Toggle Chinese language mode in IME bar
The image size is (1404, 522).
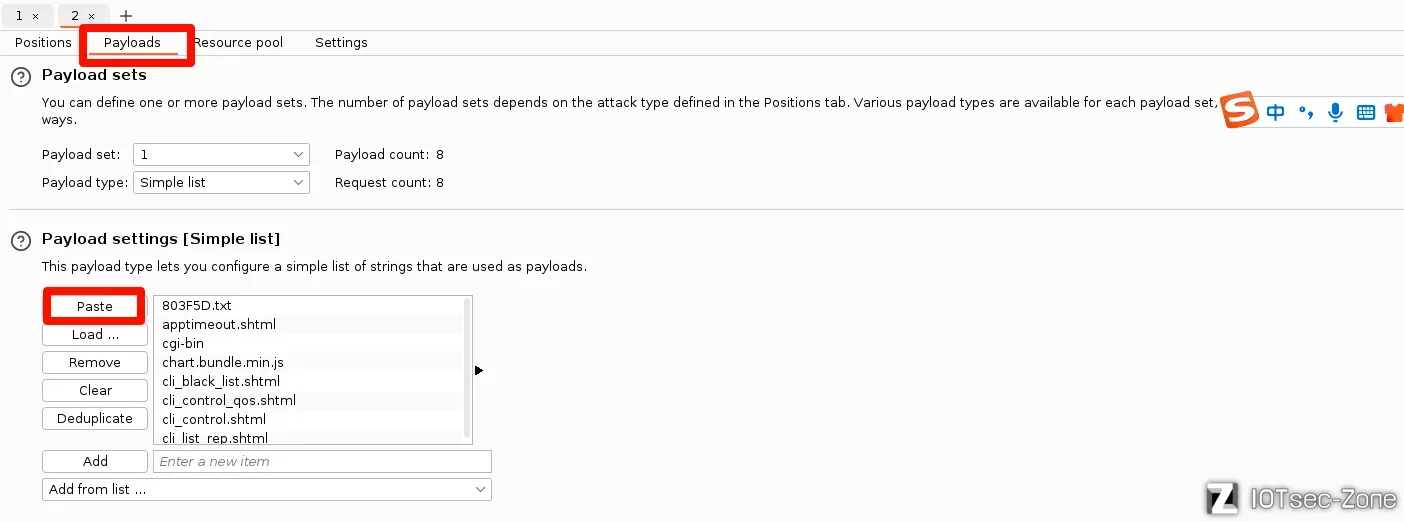(x=1275, y=113)
